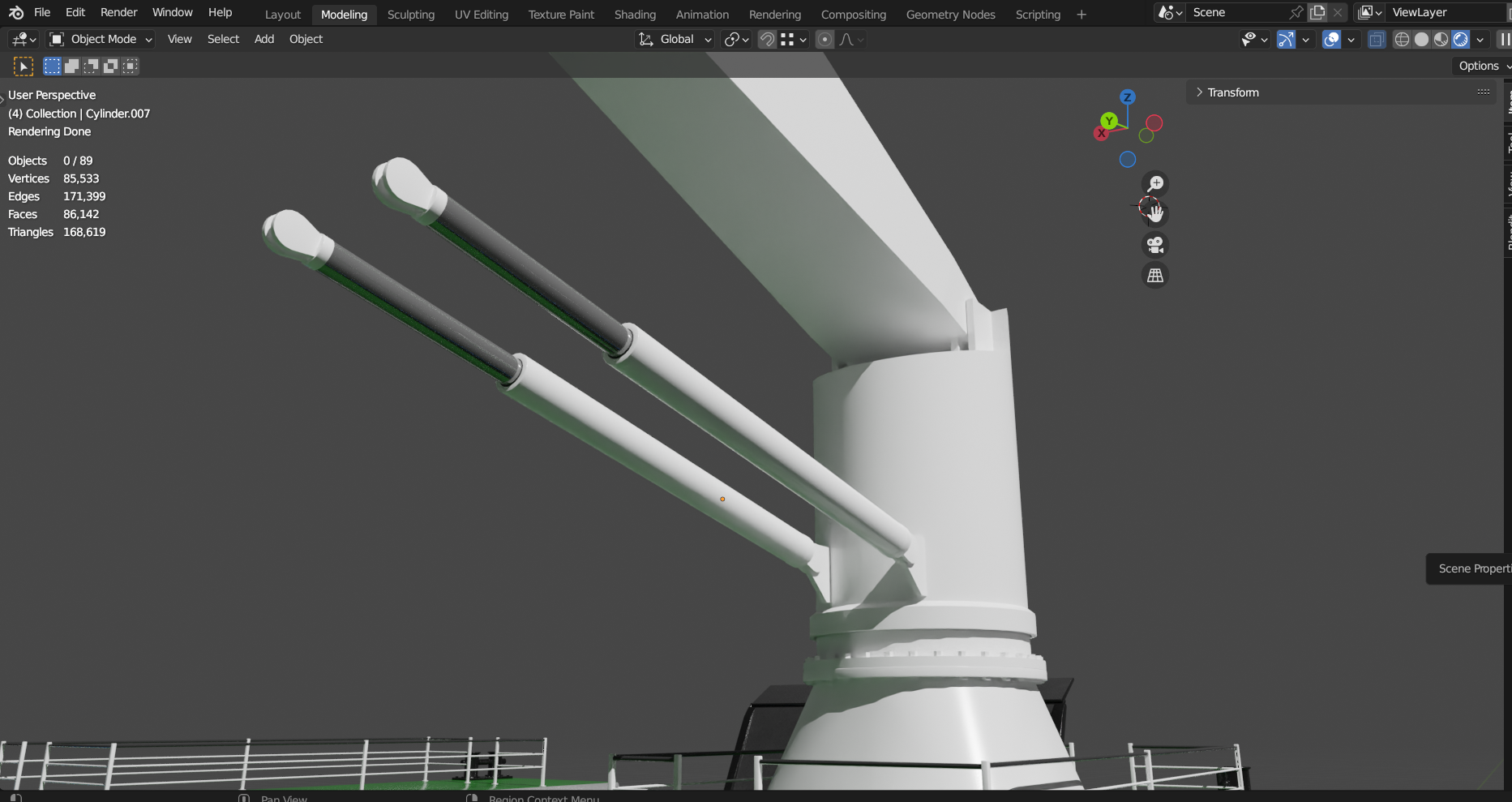The width and height of the screenshot is (1512, 802).
Task: Open the viewport View menu
Action: click(x=179, y=39)
